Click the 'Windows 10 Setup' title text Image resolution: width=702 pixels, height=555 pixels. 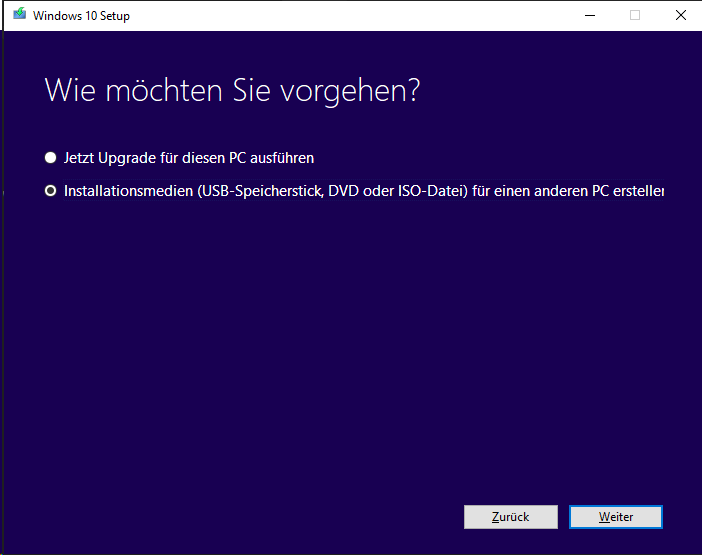pos(81,16)
